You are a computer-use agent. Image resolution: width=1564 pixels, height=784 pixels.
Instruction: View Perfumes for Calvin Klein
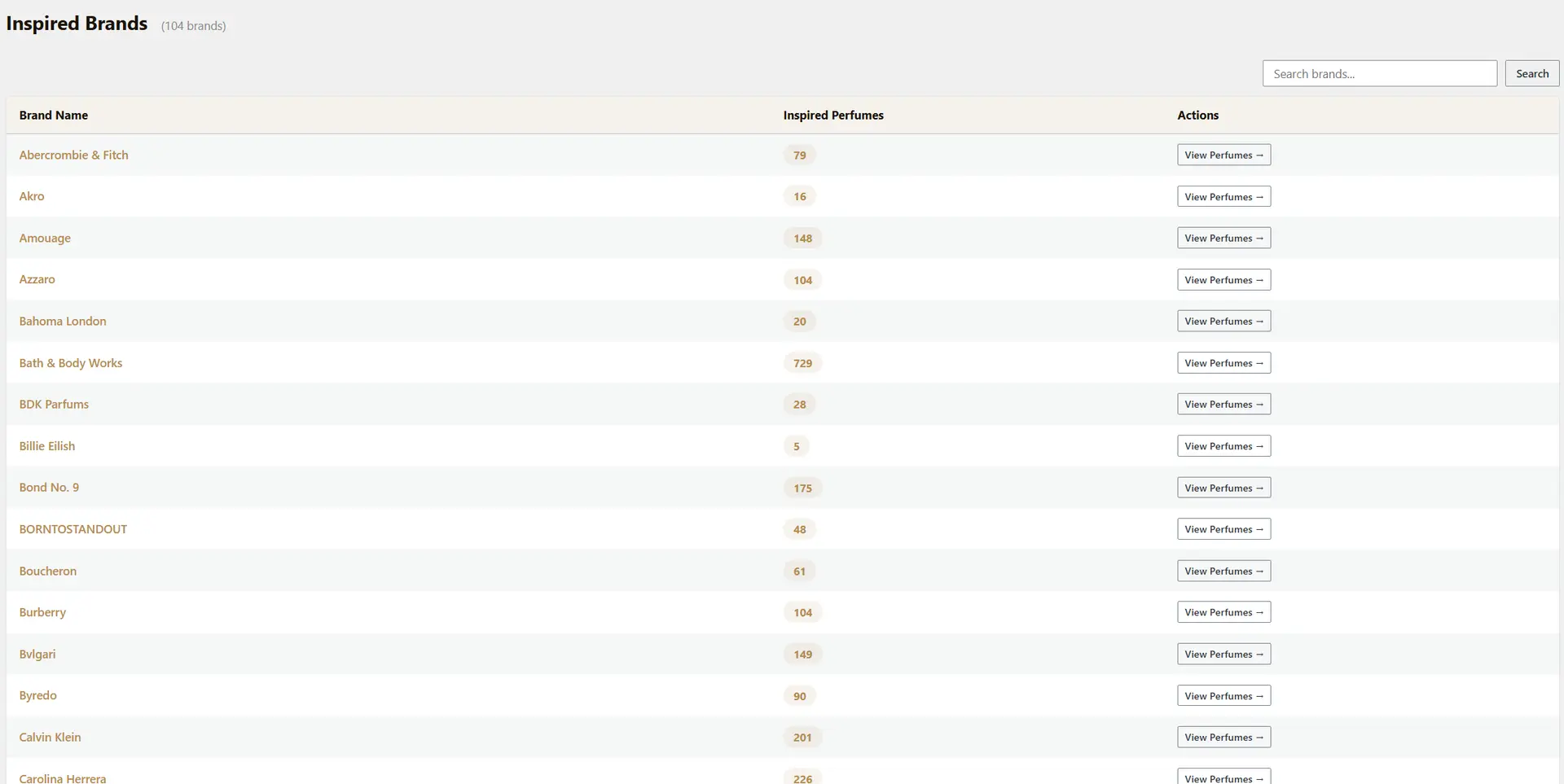[1224, 737]
